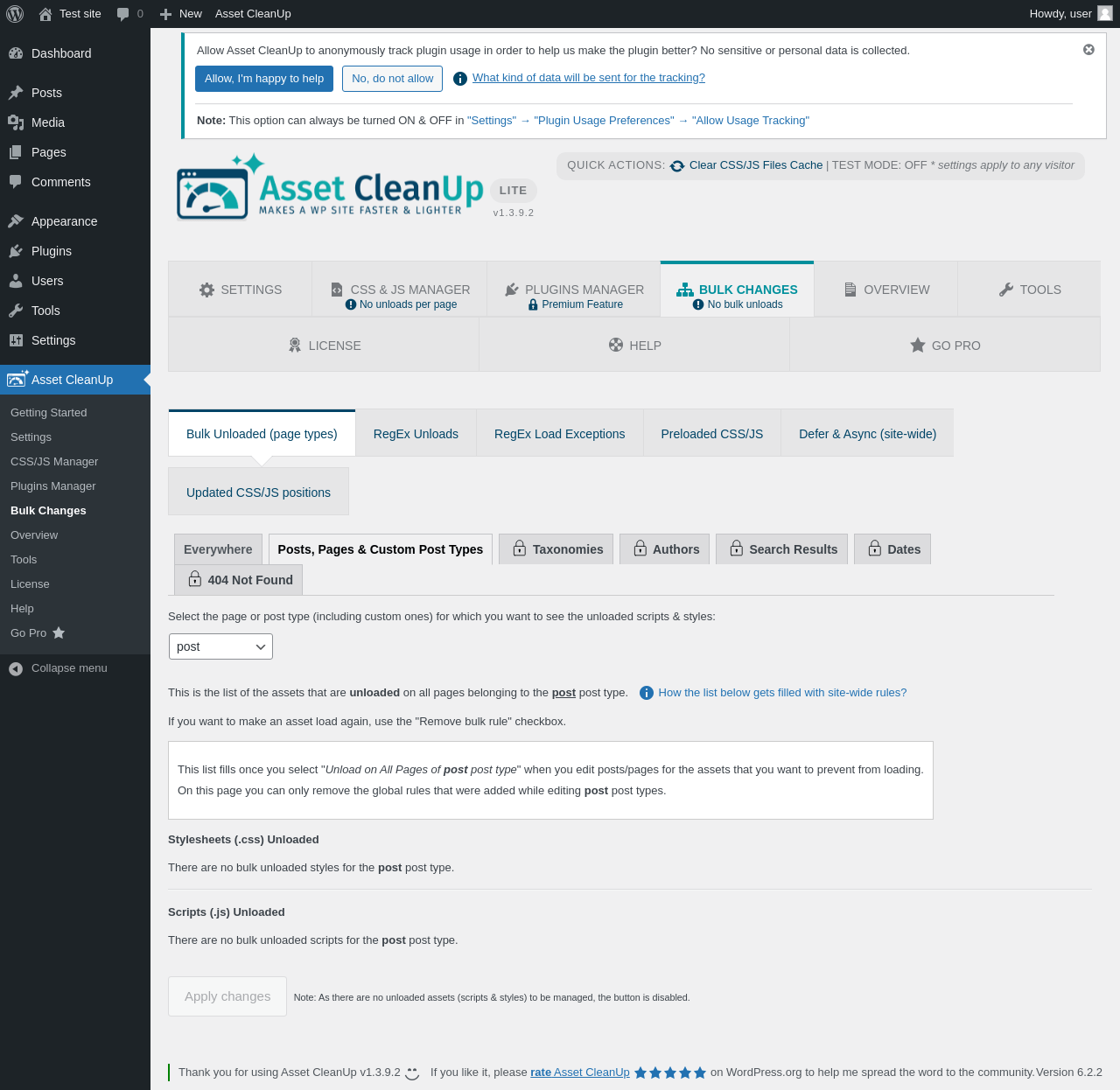Select Posts, Pages & Custom Post Types tab

(381, 549)
